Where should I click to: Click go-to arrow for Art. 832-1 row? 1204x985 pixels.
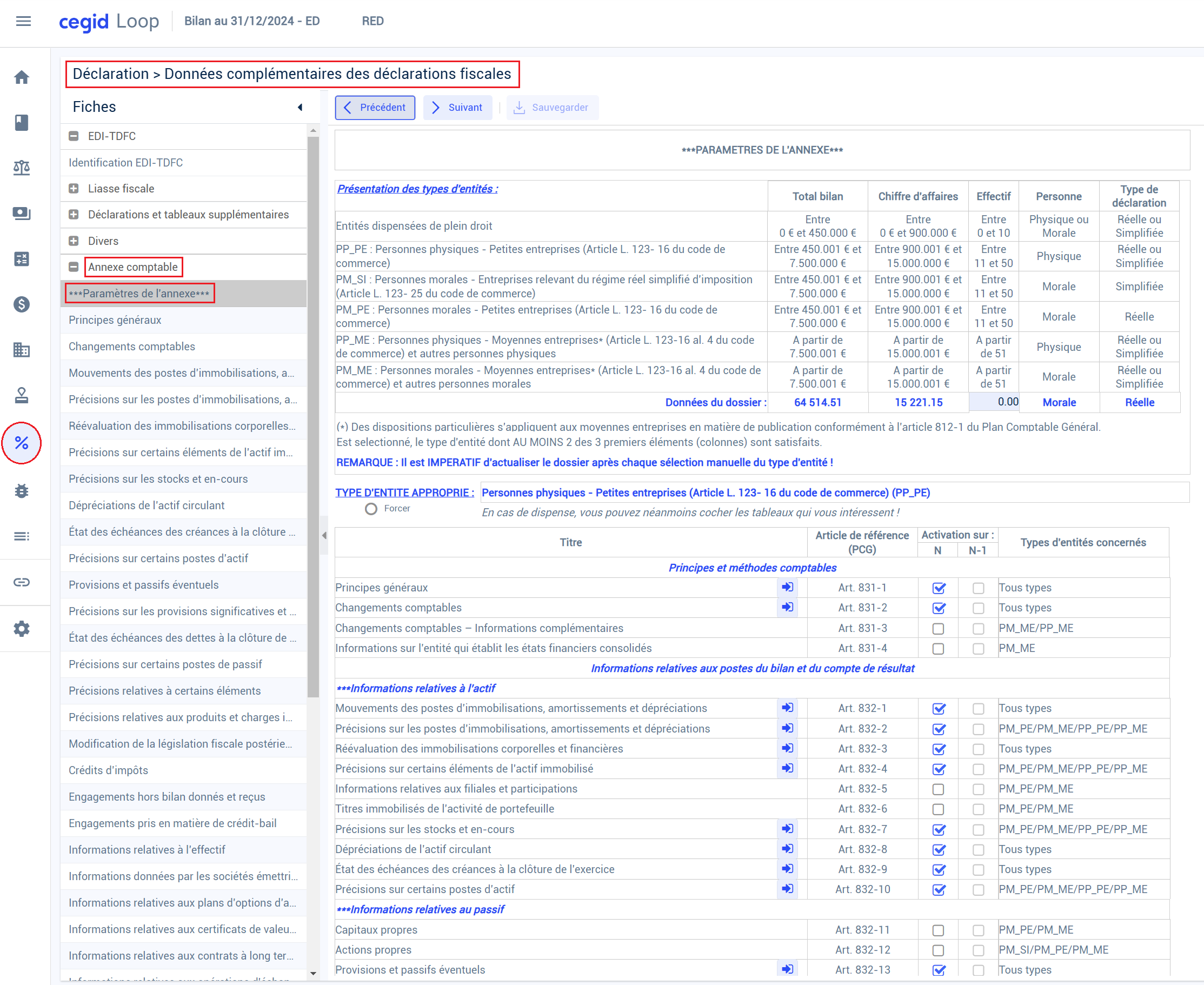(x=788, y=708)
